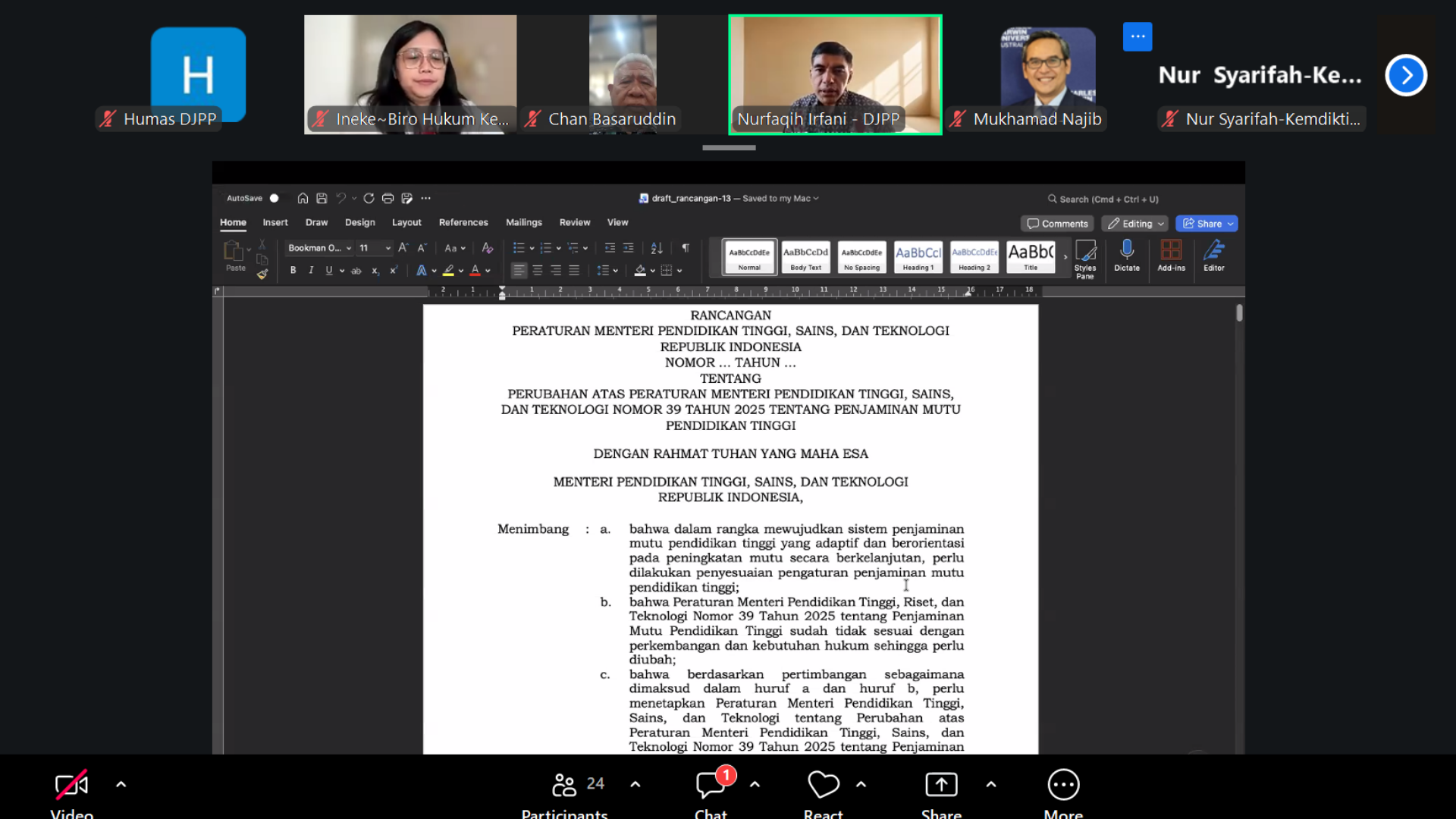Decrease font size with the smaller A icon

click(x=422, y=248)
